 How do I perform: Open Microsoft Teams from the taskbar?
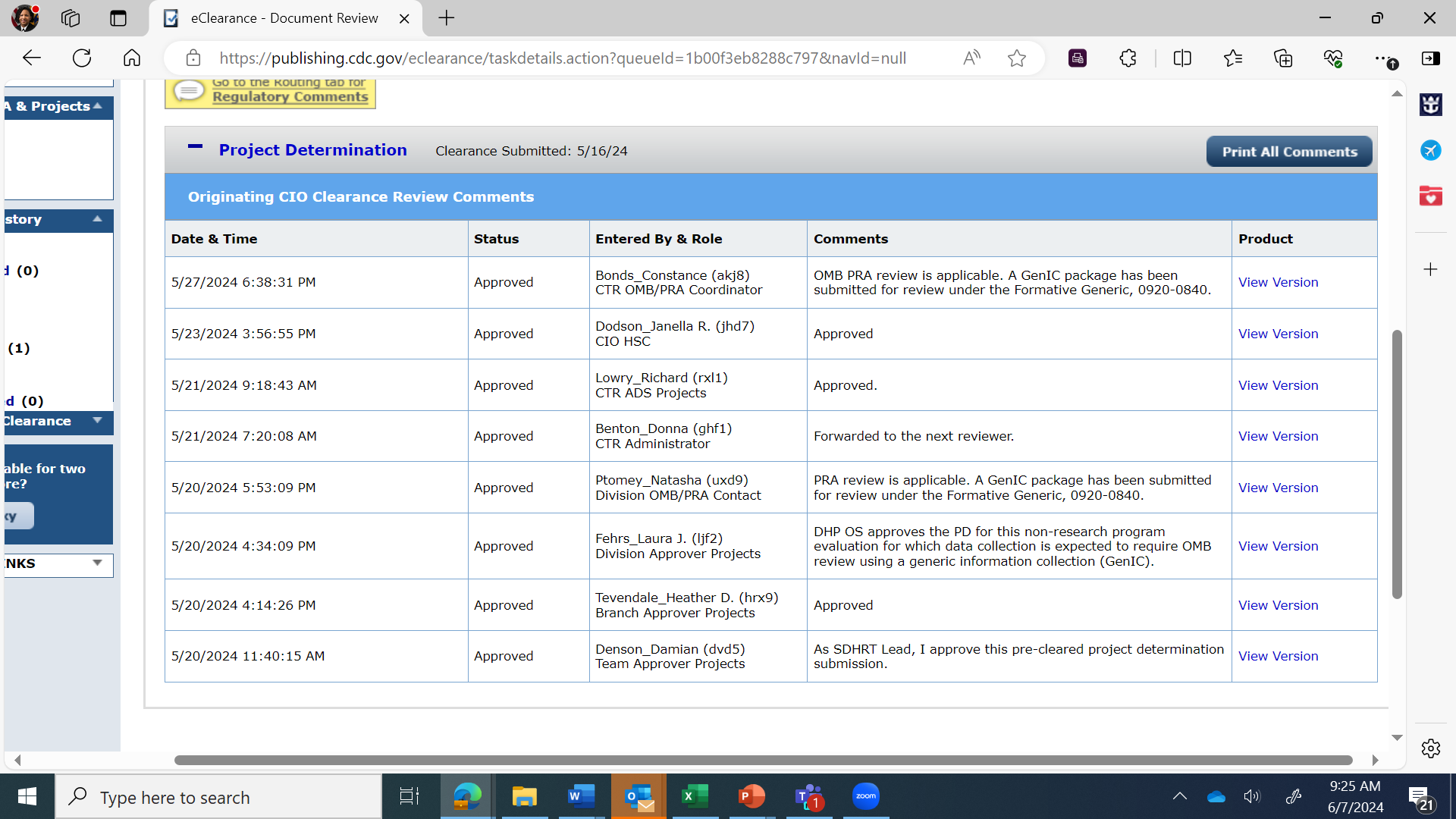pyautogui.click(x=808, y=797)
